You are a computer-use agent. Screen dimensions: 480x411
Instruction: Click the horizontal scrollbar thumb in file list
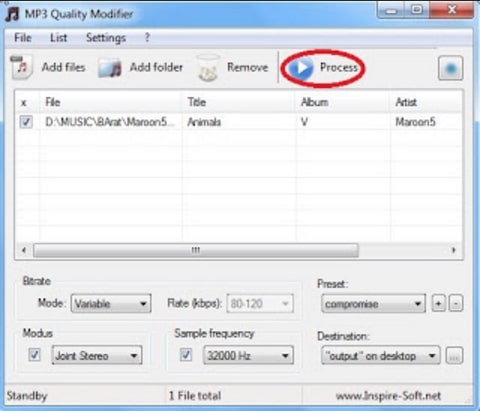[x=196, y=250]
